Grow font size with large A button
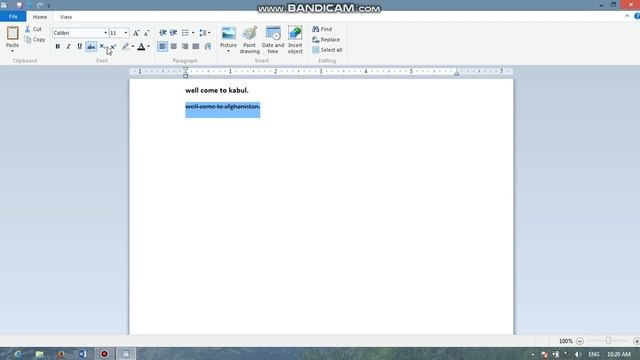This screenshot has height=360, width=640. 136,33
